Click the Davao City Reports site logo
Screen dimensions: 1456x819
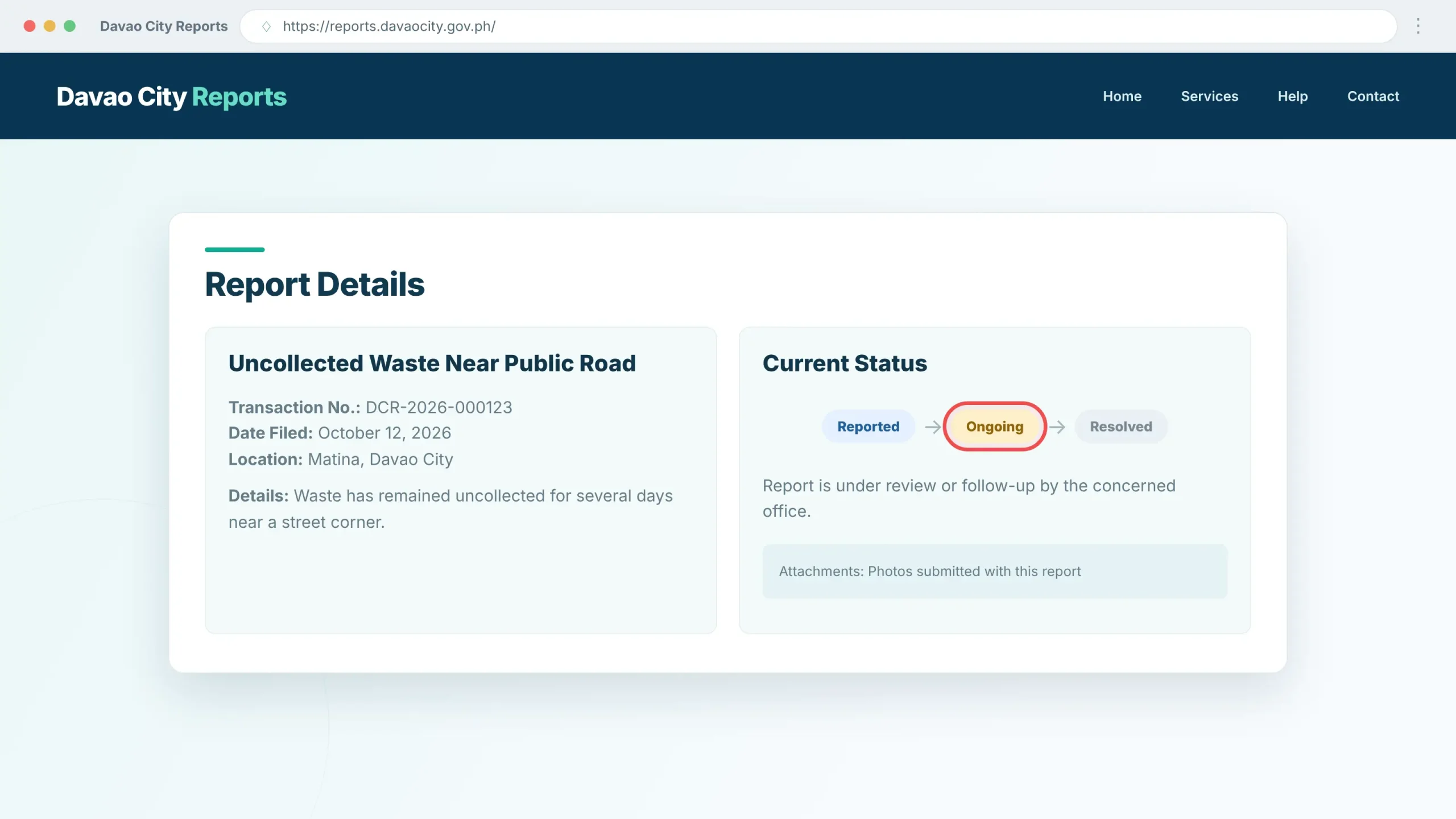pyautogui.click(x=172, y=97)
